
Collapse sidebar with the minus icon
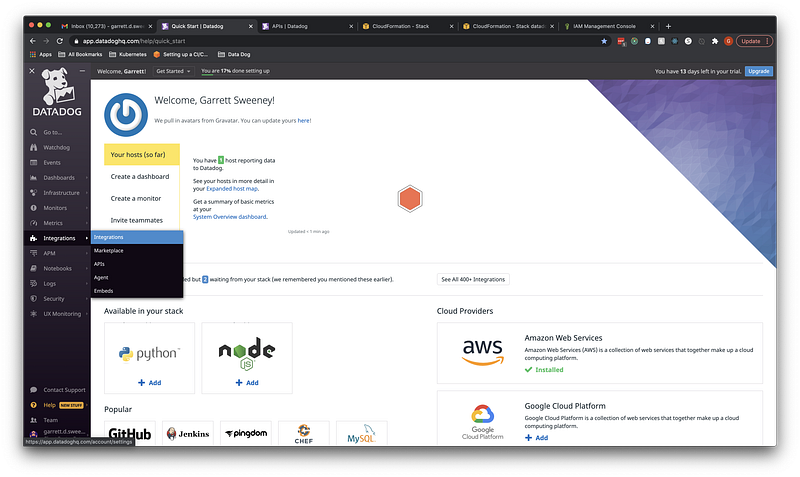82,71
